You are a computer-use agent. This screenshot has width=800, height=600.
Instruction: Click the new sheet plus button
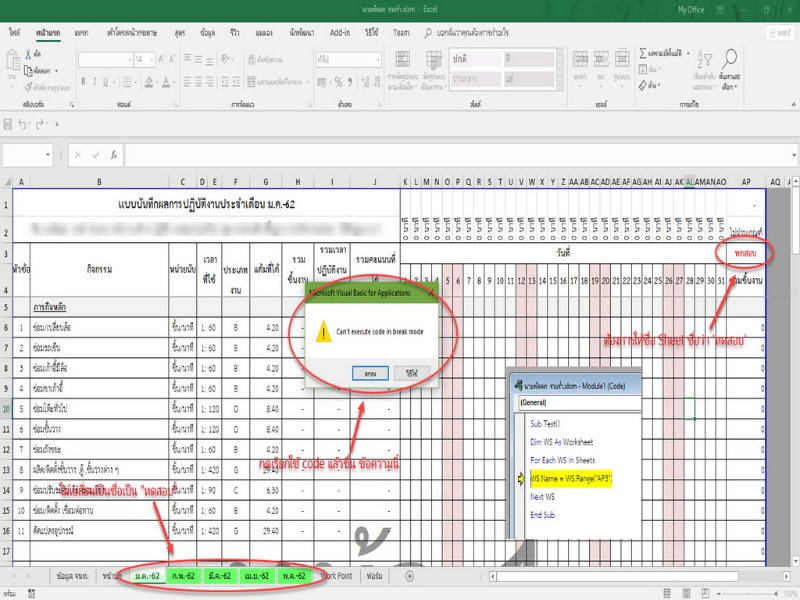[x=409, y=576]
